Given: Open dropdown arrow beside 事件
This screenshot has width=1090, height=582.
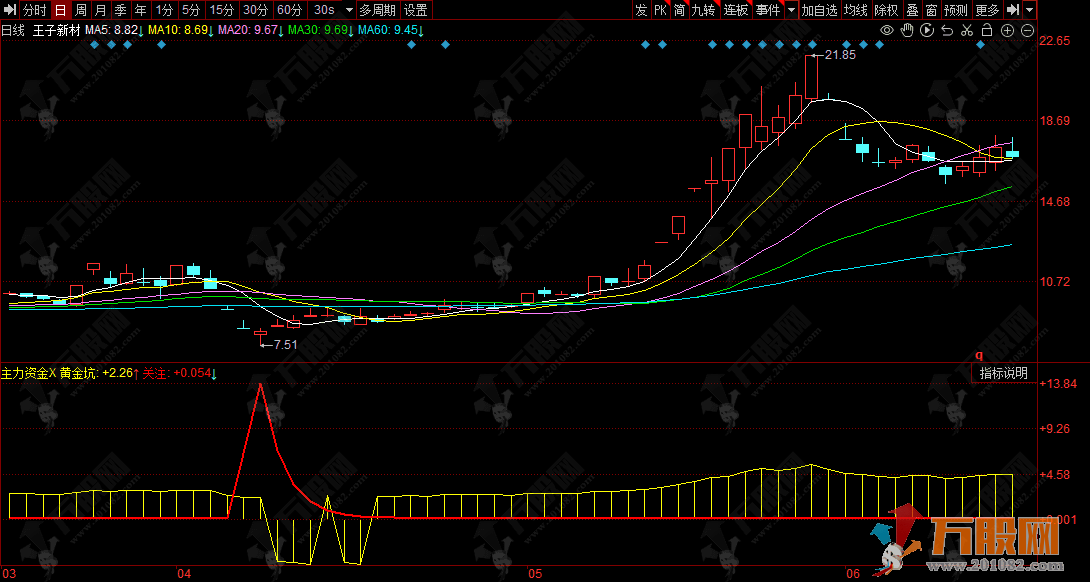Looking at the screenshot, I should [x=792, y=10].
